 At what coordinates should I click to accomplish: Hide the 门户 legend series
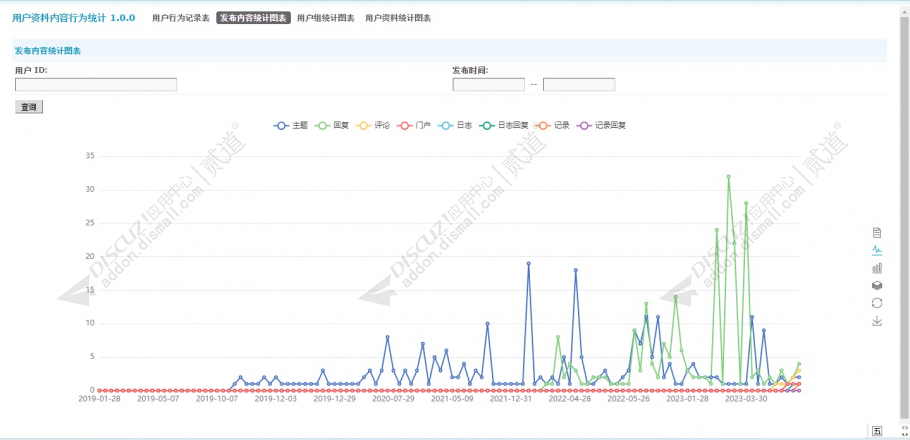pyautogui.click(x=414, y=125)
